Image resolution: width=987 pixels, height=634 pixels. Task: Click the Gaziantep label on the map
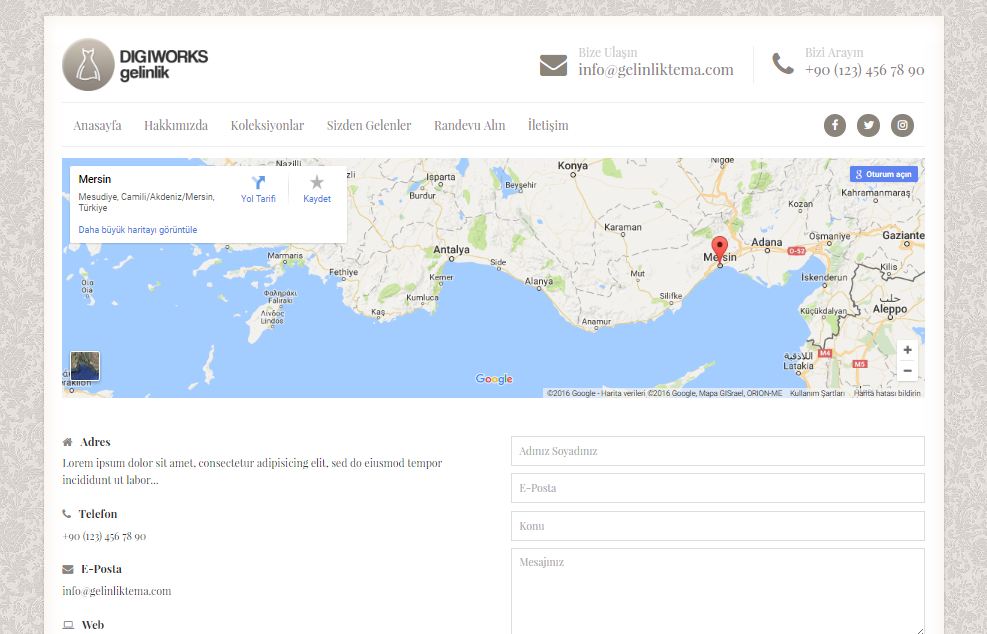(903, 235)
